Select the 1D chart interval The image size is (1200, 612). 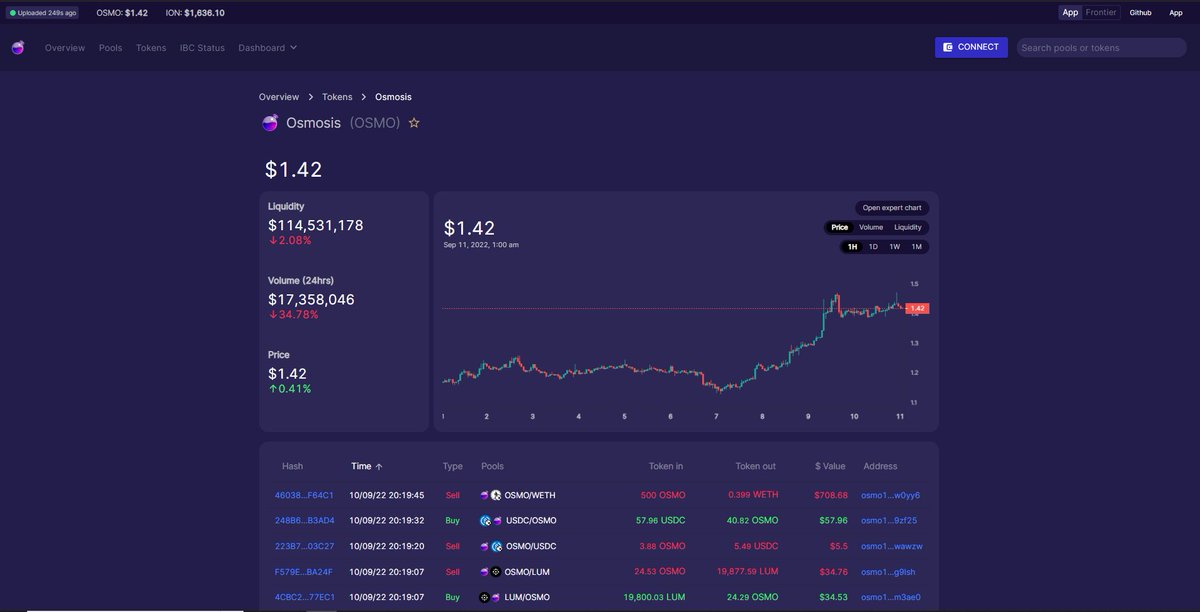coord(873,246)
